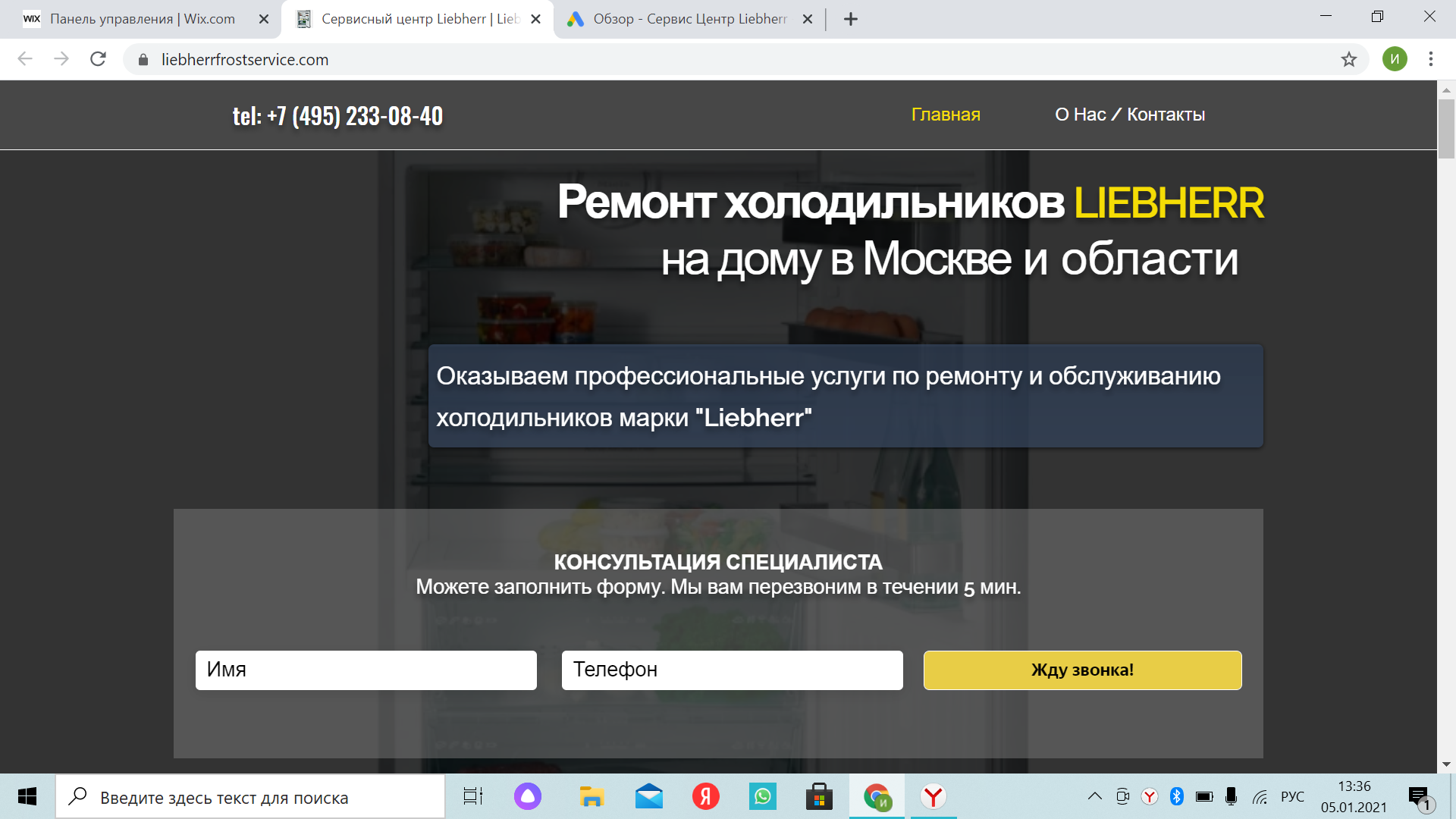Open the Обзор - Сервис Центр Liebherr tab

point(689,19)
